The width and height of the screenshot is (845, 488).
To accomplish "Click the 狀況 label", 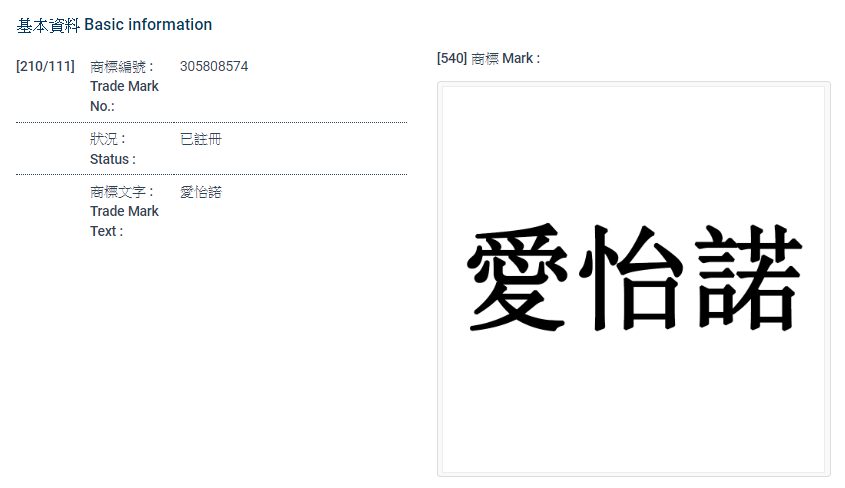I will click(107, 139).
